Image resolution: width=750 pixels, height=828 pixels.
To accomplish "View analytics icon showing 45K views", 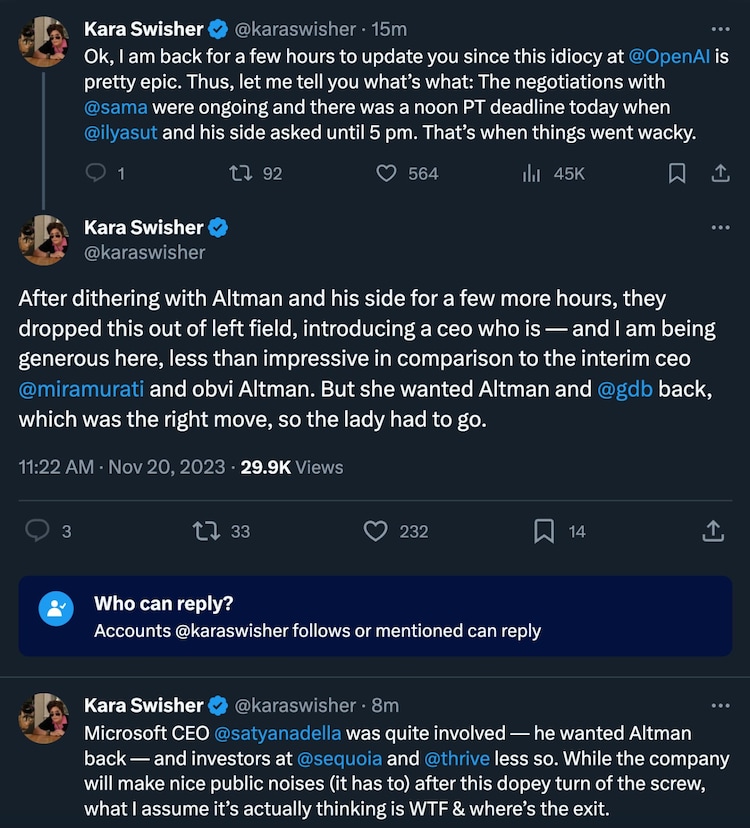I will 532,173.
